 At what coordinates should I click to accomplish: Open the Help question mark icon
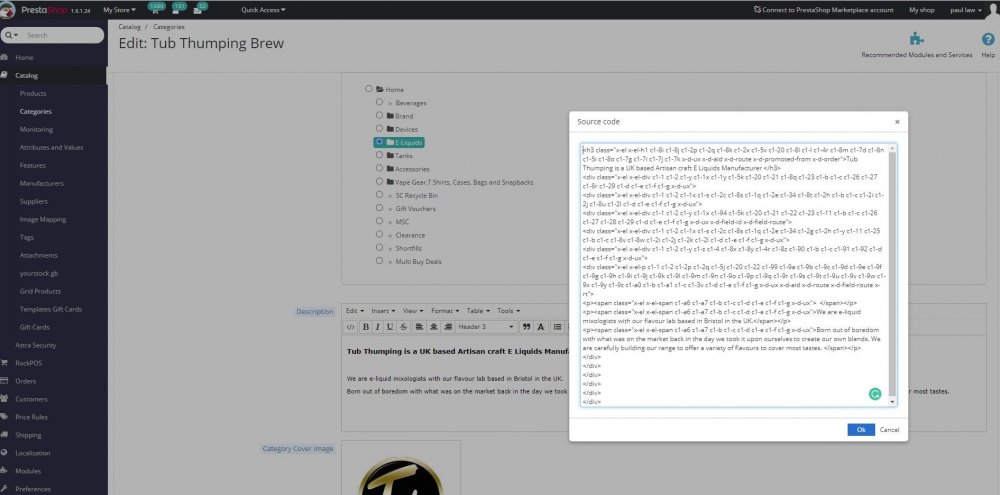[x=988, y=39]
